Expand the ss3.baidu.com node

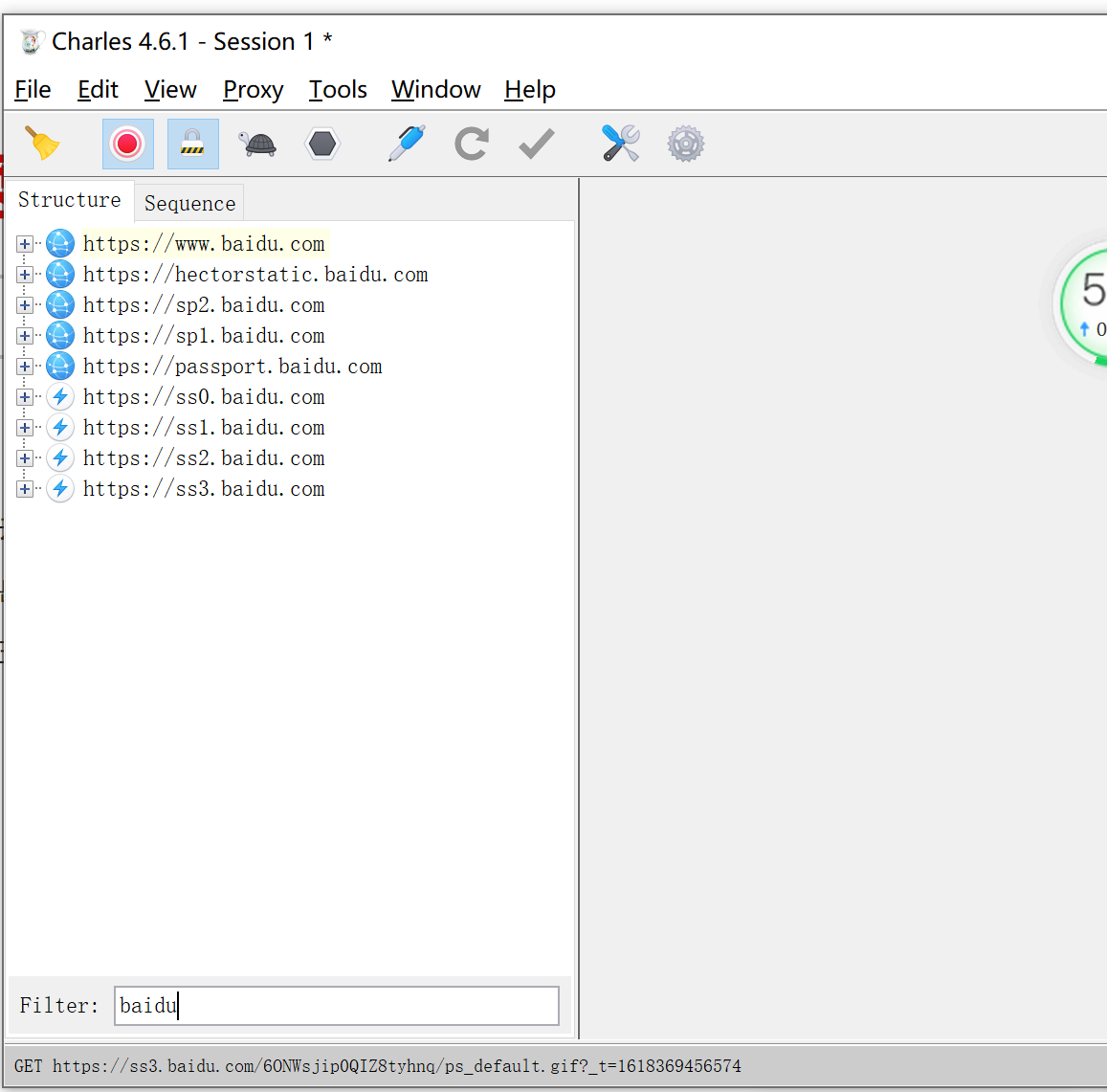coord(25,489)
